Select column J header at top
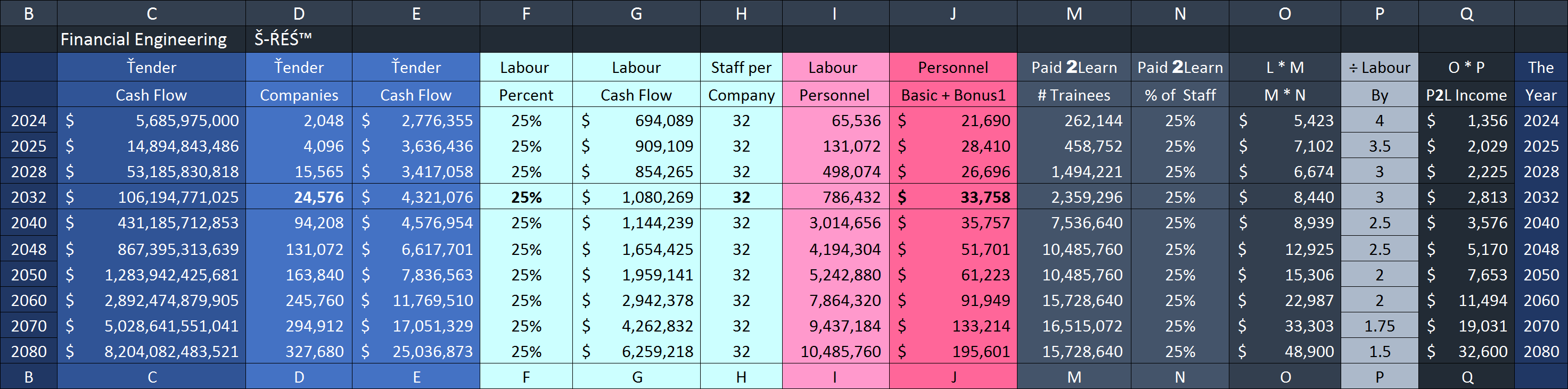The height and width of the screenshot is (389, 1568). tap(953, 13)
